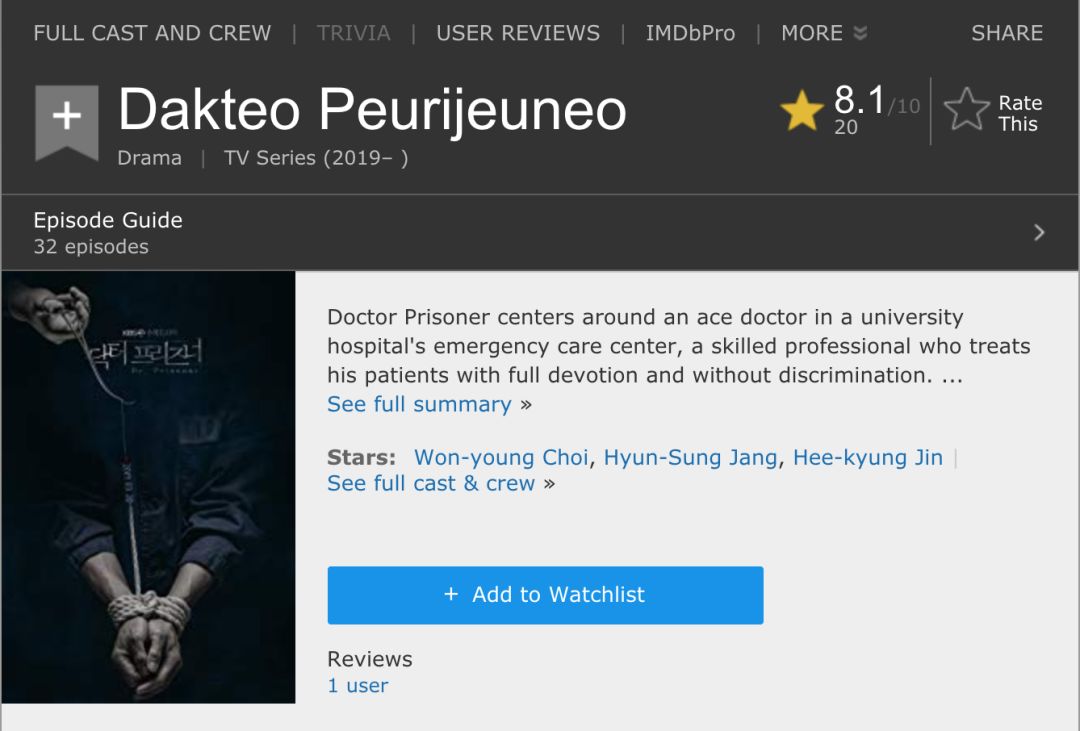Click See full cast & crew link
Screen dimensions: 1080x731
pos(431,483)
